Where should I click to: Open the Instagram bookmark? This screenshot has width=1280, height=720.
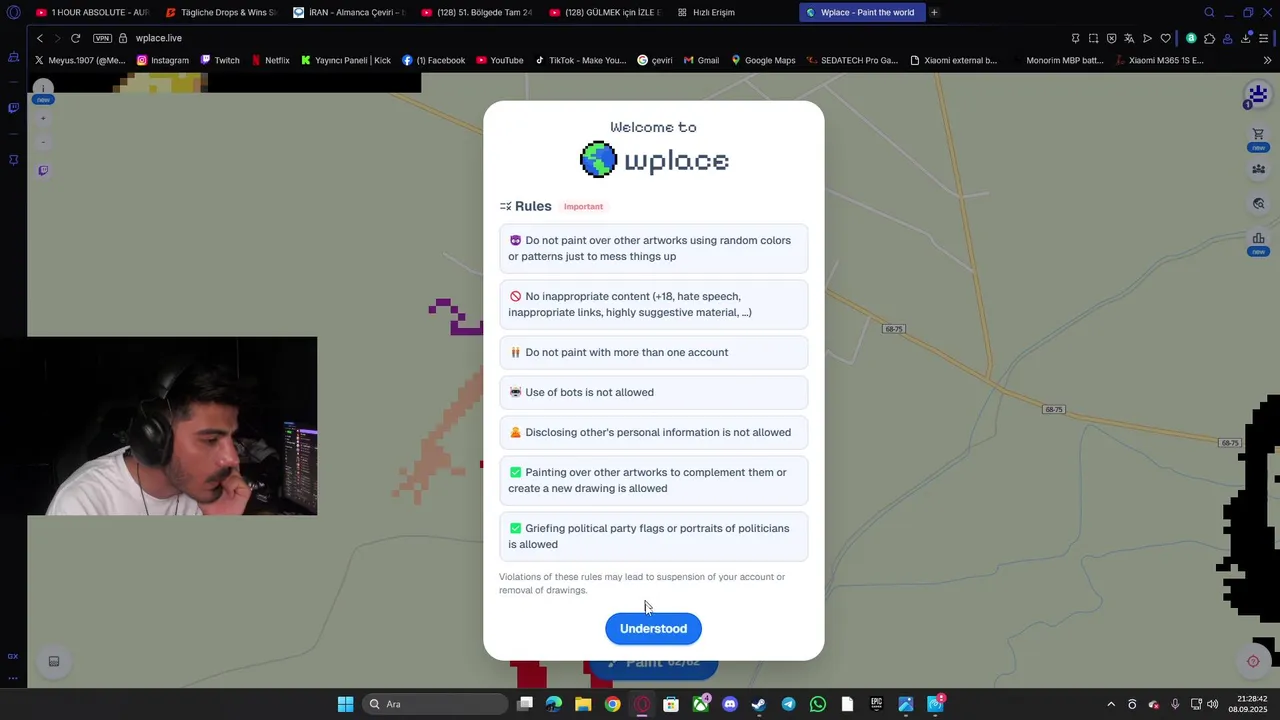tap(163, 60)
